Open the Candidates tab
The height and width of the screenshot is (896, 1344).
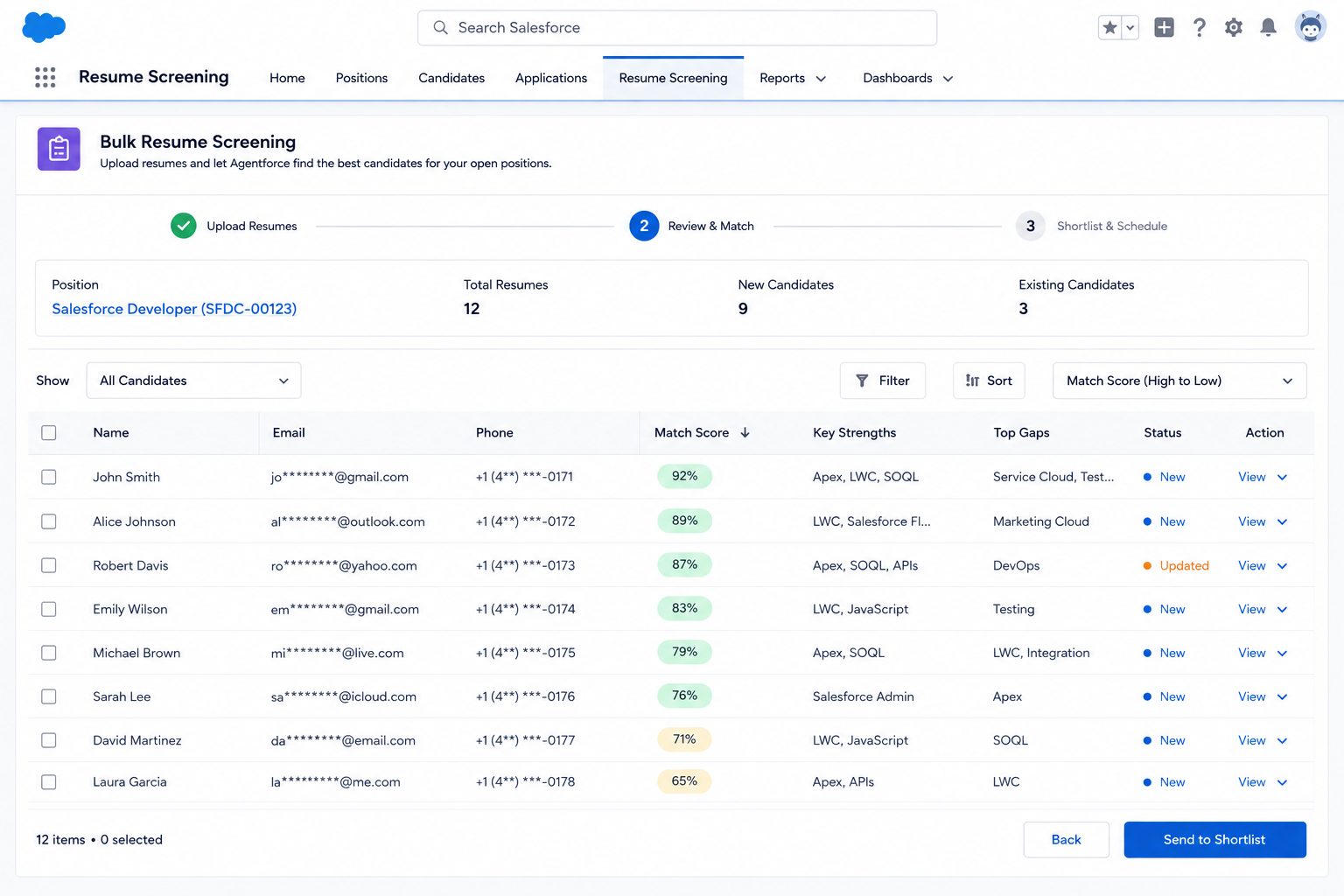[451, 78]
